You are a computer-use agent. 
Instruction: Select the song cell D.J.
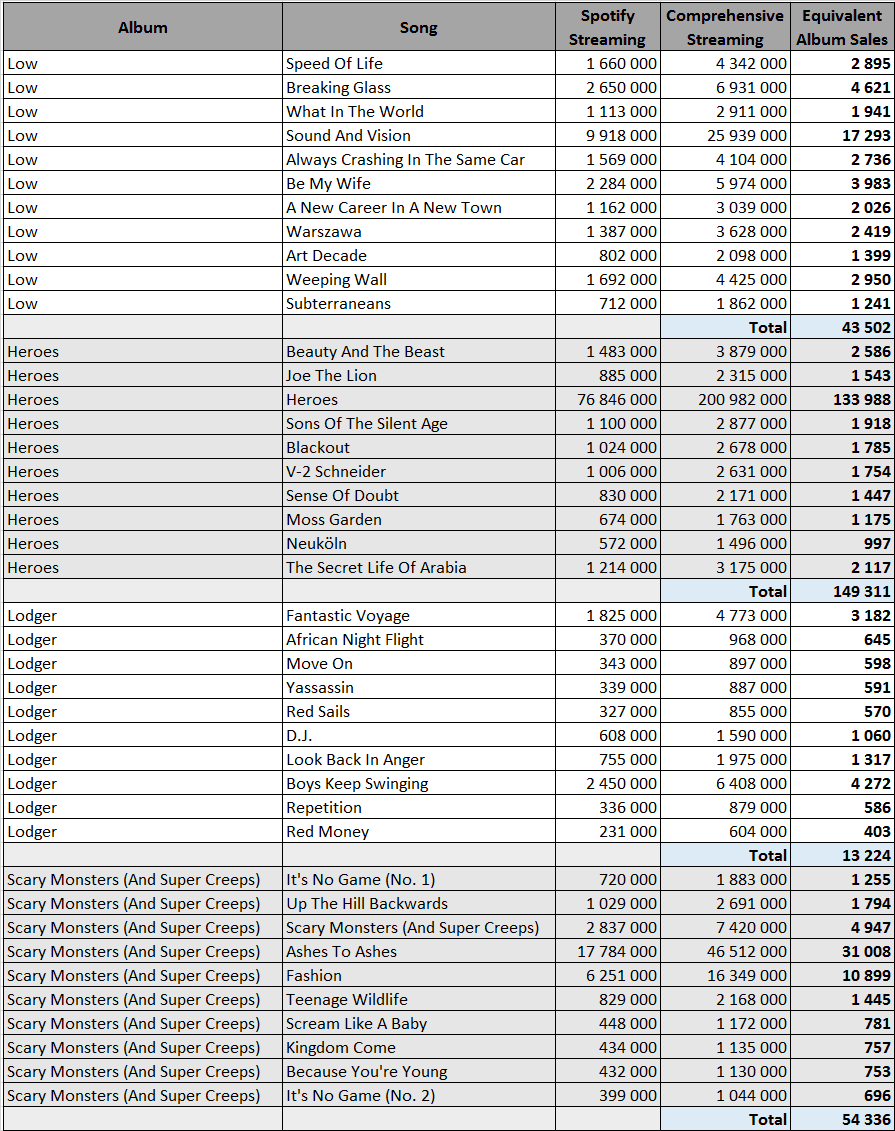point(419,735)
